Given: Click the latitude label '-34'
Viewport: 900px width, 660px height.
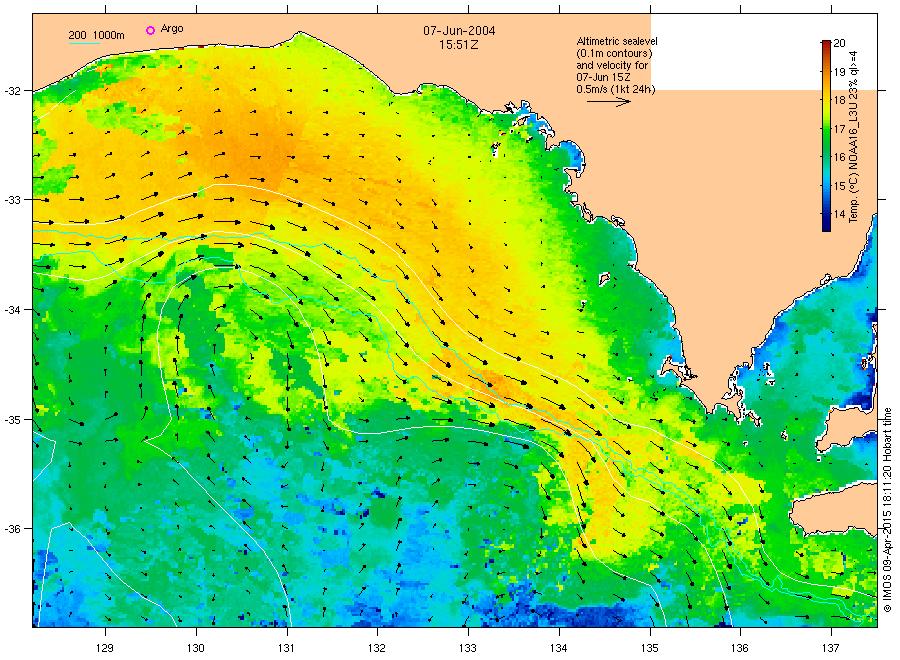Looking at the screenshot, I should (11, 310).
